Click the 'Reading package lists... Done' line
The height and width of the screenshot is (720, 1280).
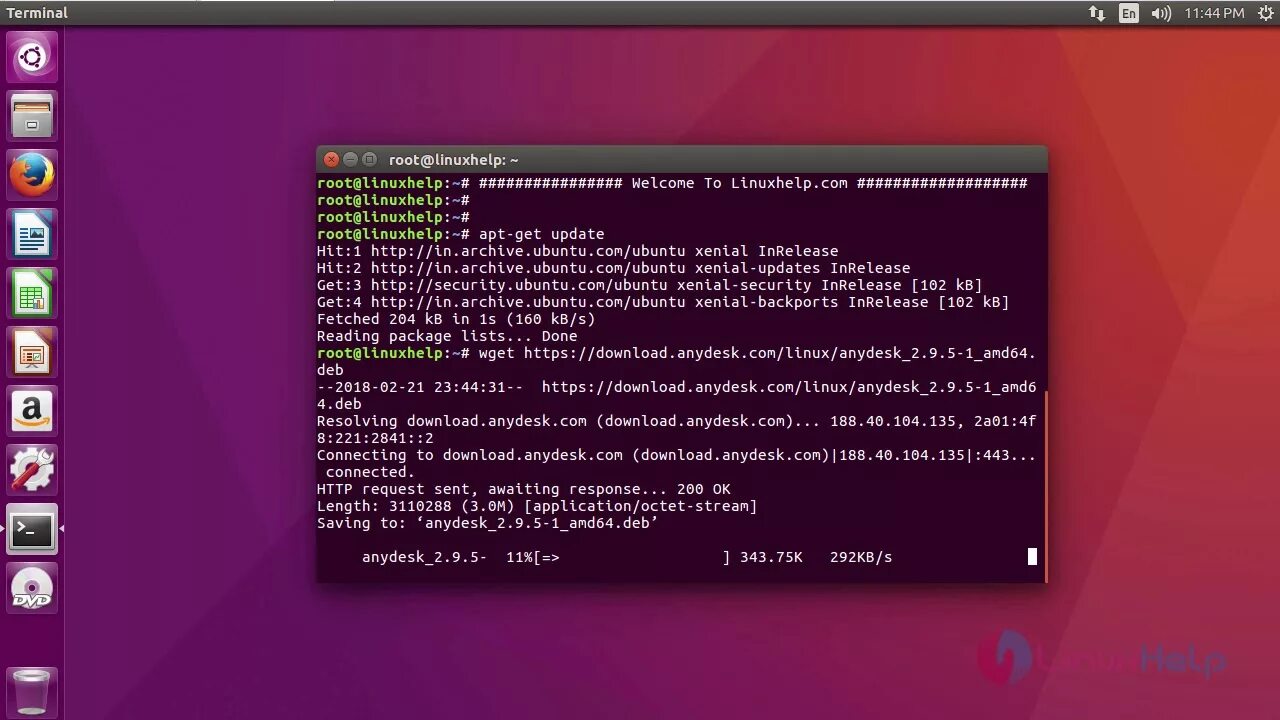(x=447, y=336)
